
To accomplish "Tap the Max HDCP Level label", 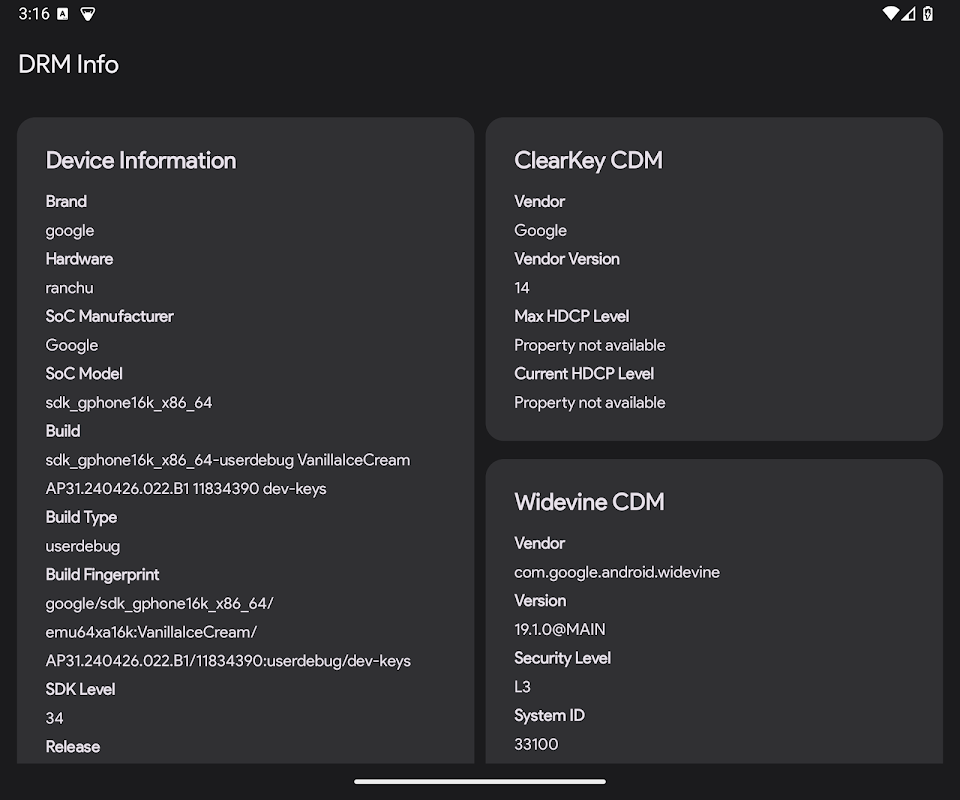I will click(x=571, y=316).
